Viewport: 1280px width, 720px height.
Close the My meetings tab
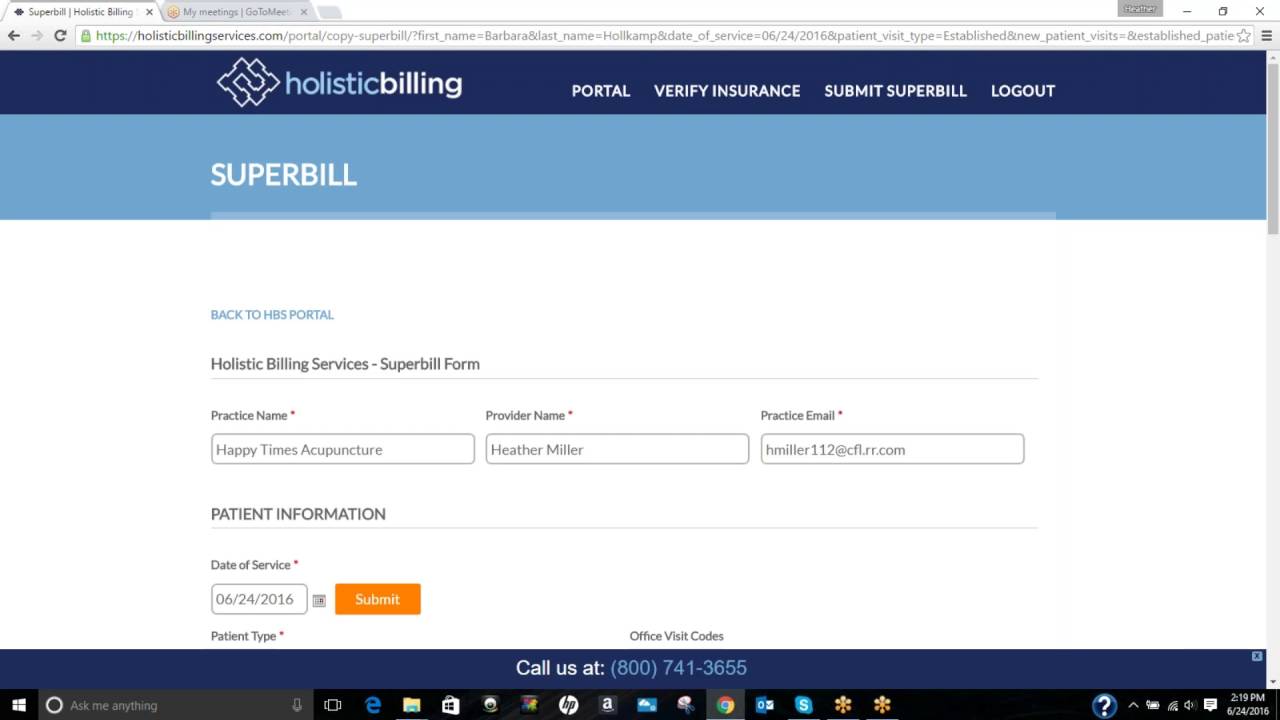[304, 12]
